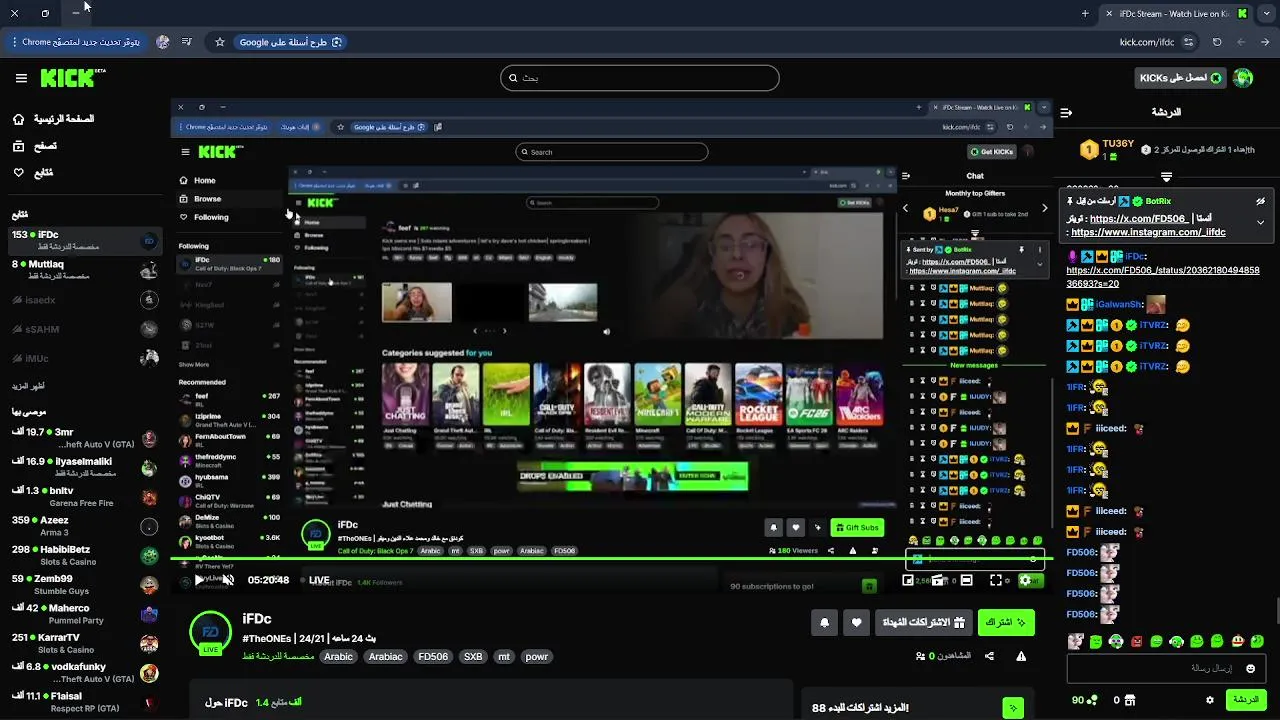Unmute the stream audio

coord(228,580)
